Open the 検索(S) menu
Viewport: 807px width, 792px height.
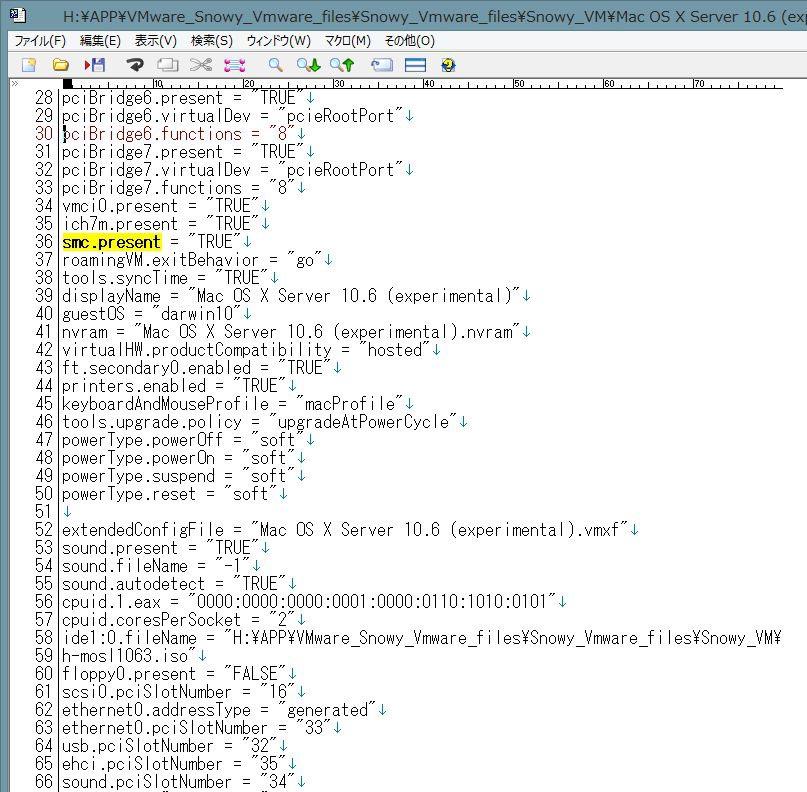pyautogui.click(x=212, y=41)
